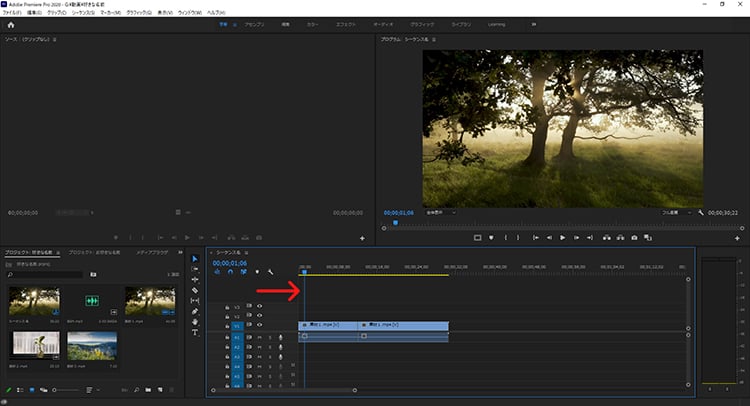The width and height of the screenshot is (750, 406).
Task: Enable voice-over record on track A1
Action: 280,338
